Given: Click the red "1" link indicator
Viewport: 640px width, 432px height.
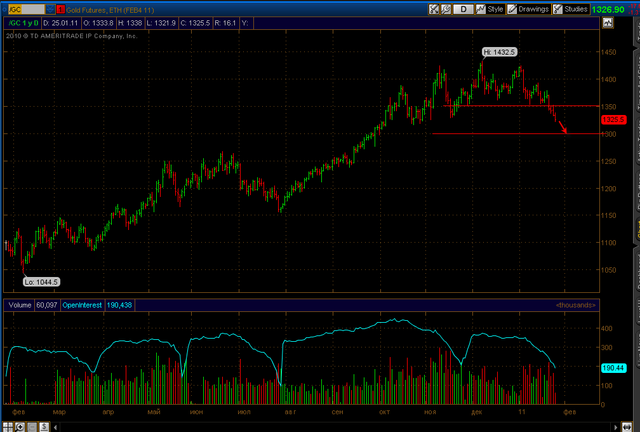Looking at the screenshot, I should (61, 9).
